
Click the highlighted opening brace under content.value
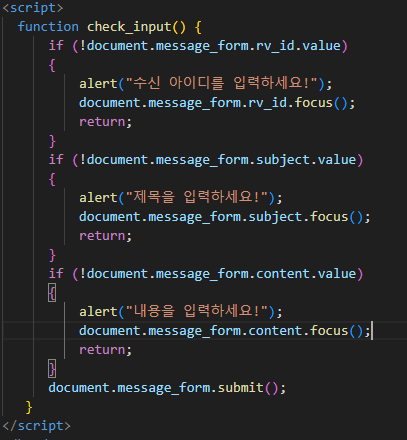52,293
